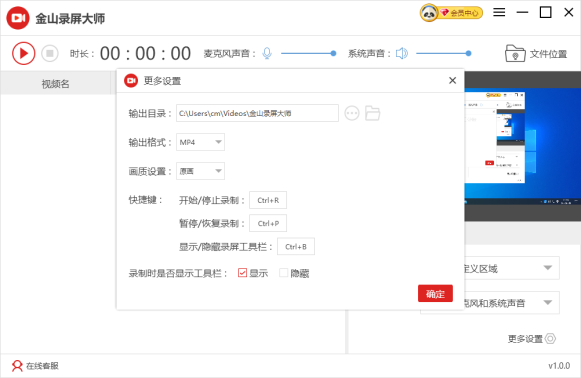
Task: Expand the recording area 定义区域 dropdown
Action: pyautogui.click(x=511, y=268)
